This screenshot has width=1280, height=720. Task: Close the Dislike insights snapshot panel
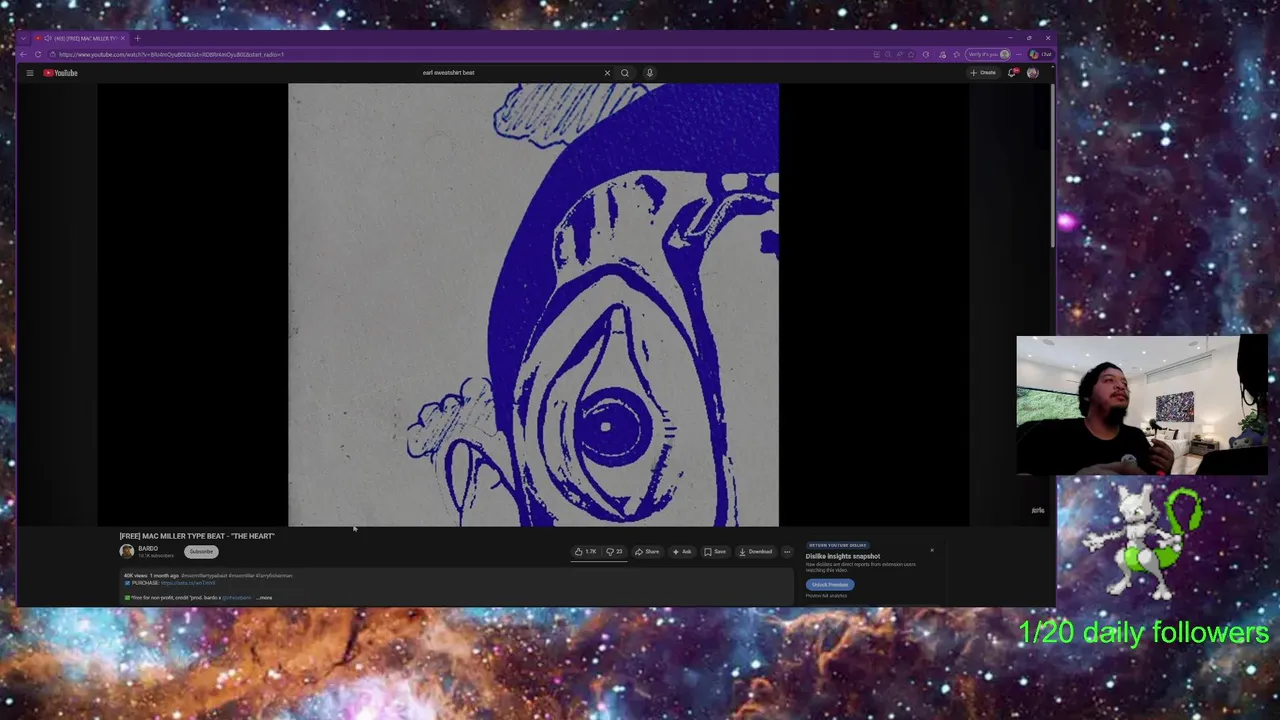(932, 550)
